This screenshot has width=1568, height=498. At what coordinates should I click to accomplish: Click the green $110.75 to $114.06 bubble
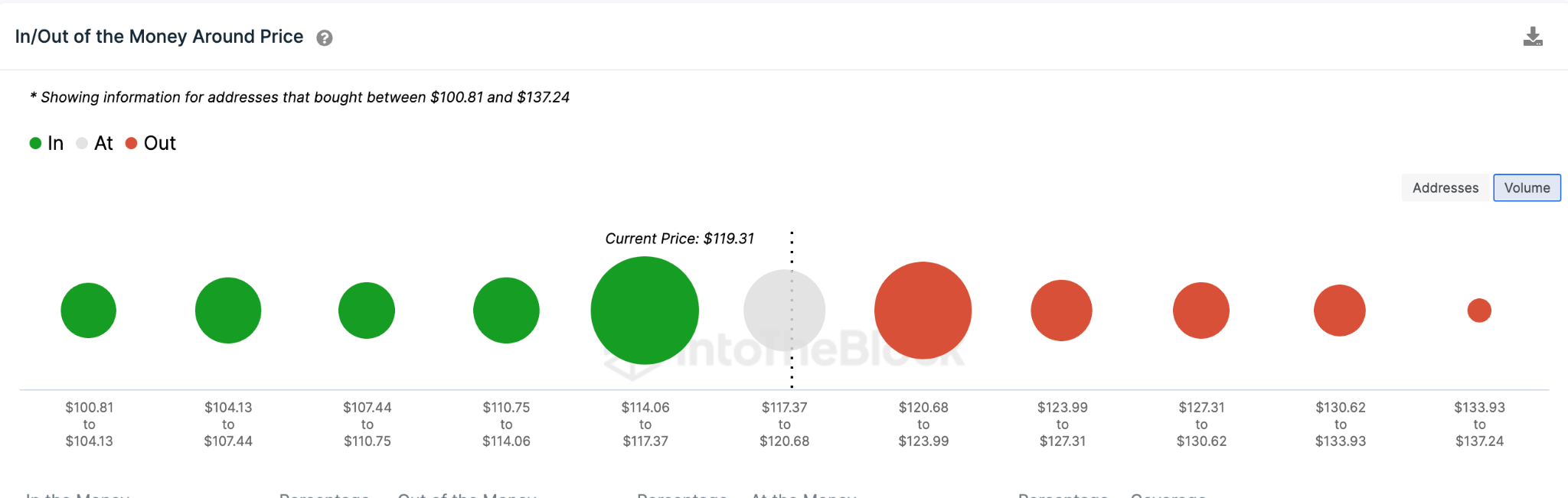[x=506, y=311]
